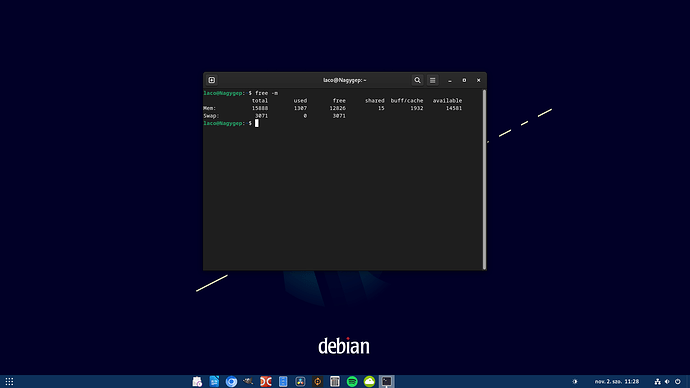The height and width of the screenshot is (388, 690).
Task: Open the clock and calendar panel
Action: coord(617,381)
